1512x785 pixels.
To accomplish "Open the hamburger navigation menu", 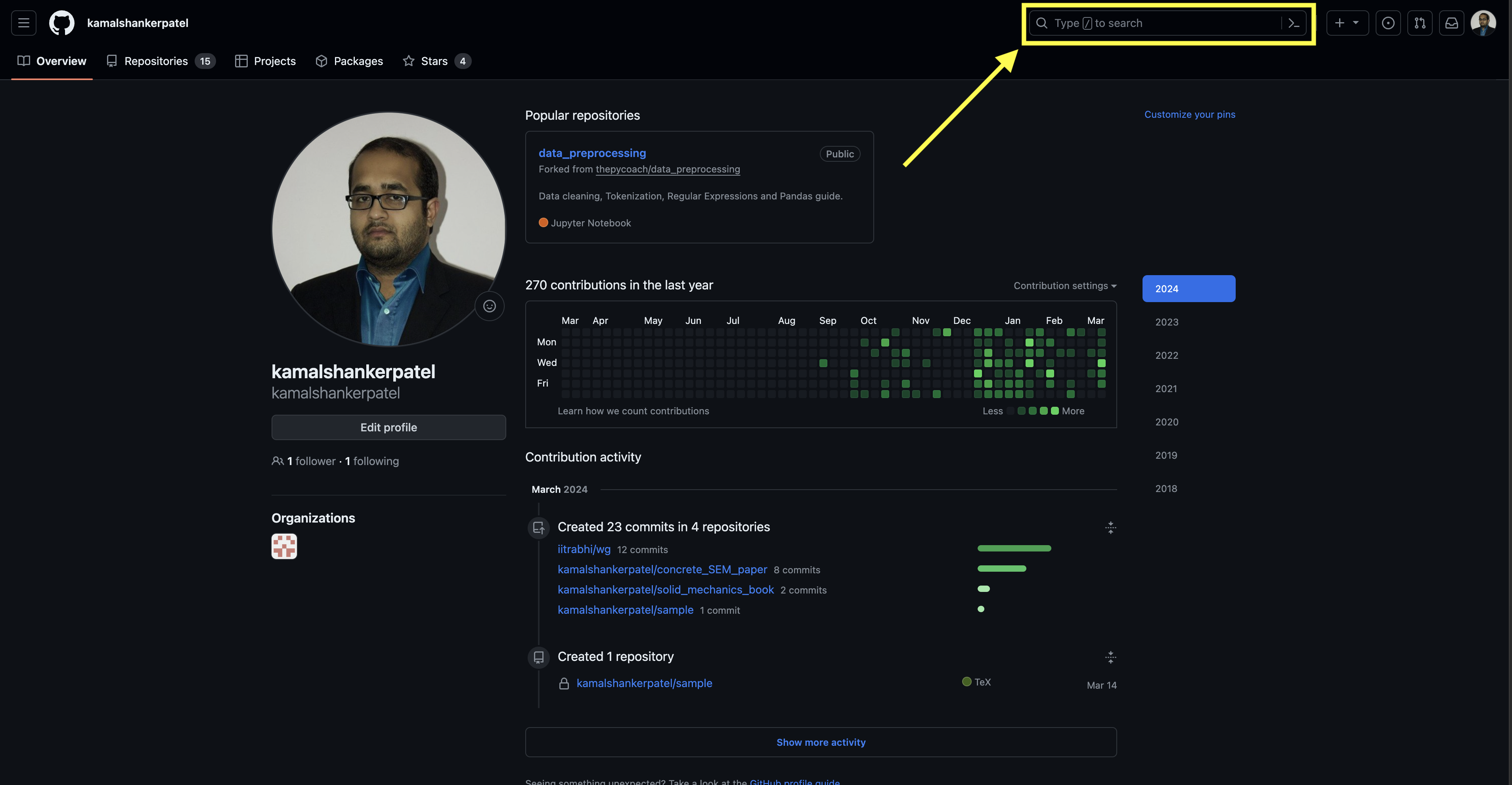I will coord(23,23).
